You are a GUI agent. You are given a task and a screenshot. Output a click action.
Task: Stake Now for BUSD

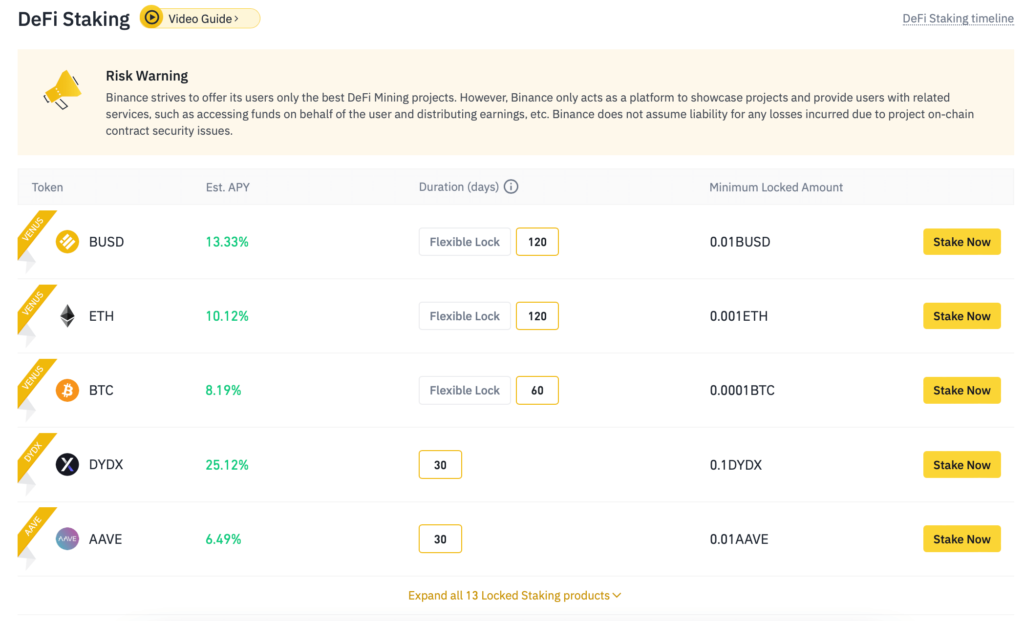[961, 241]
